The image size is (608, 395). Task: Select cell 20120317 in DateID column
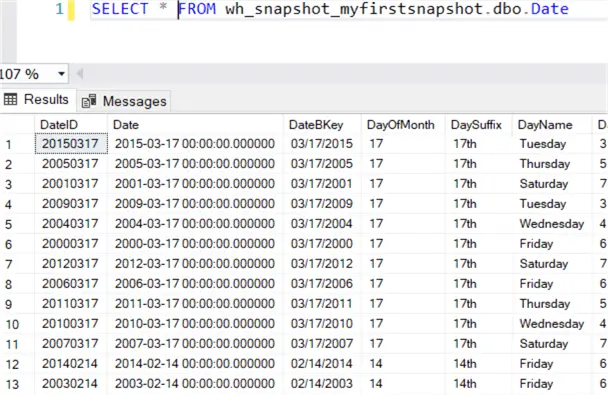(x=71, y=264)
